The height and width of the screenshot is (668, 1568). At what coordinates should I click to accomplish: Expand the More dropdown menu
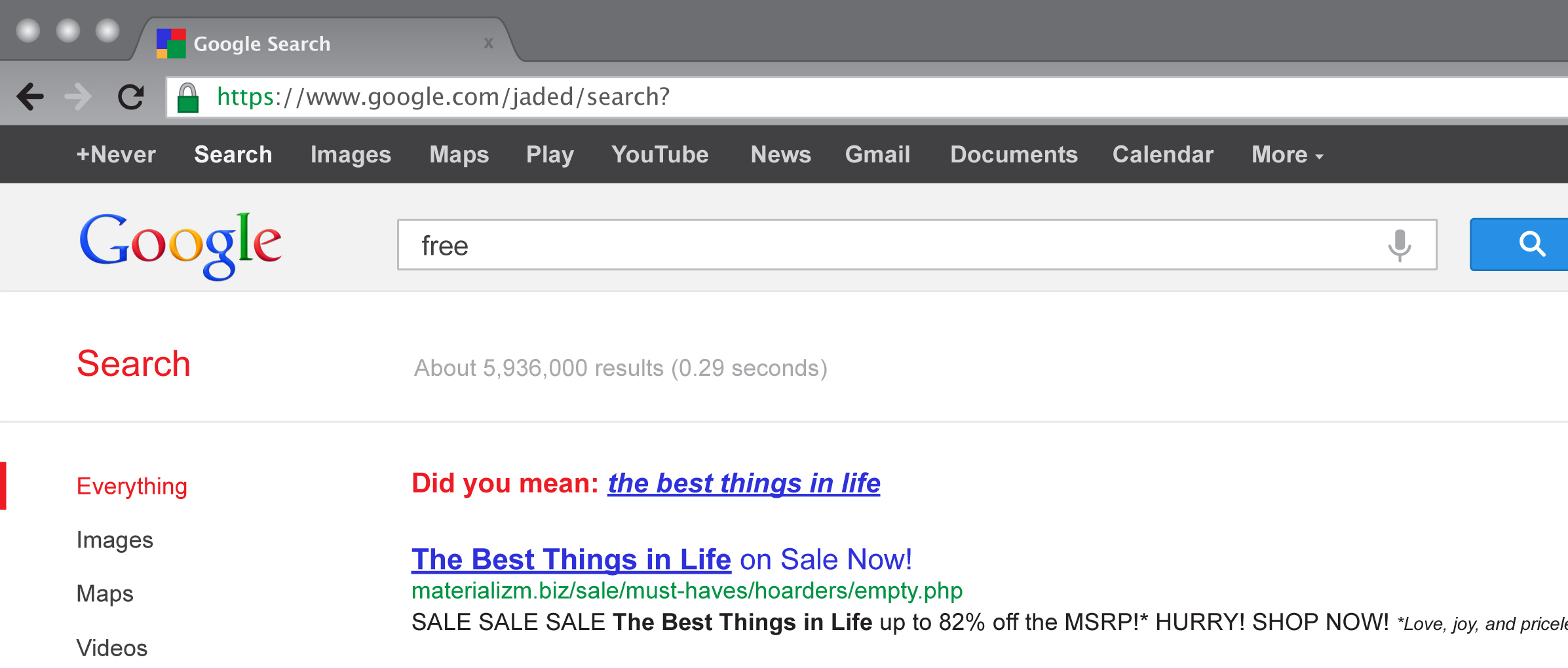[1288, 155]
